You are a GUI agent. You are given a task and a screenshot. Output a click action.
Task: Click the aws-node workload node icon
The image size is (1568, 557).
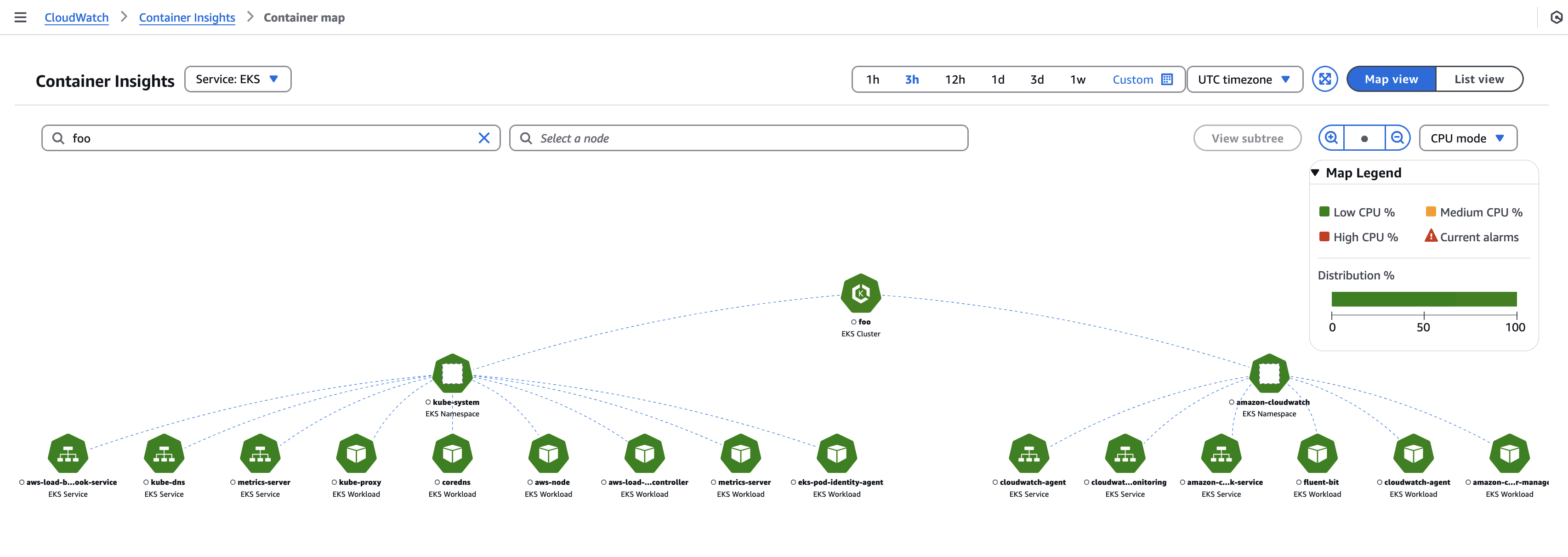(x=548, y=454)
